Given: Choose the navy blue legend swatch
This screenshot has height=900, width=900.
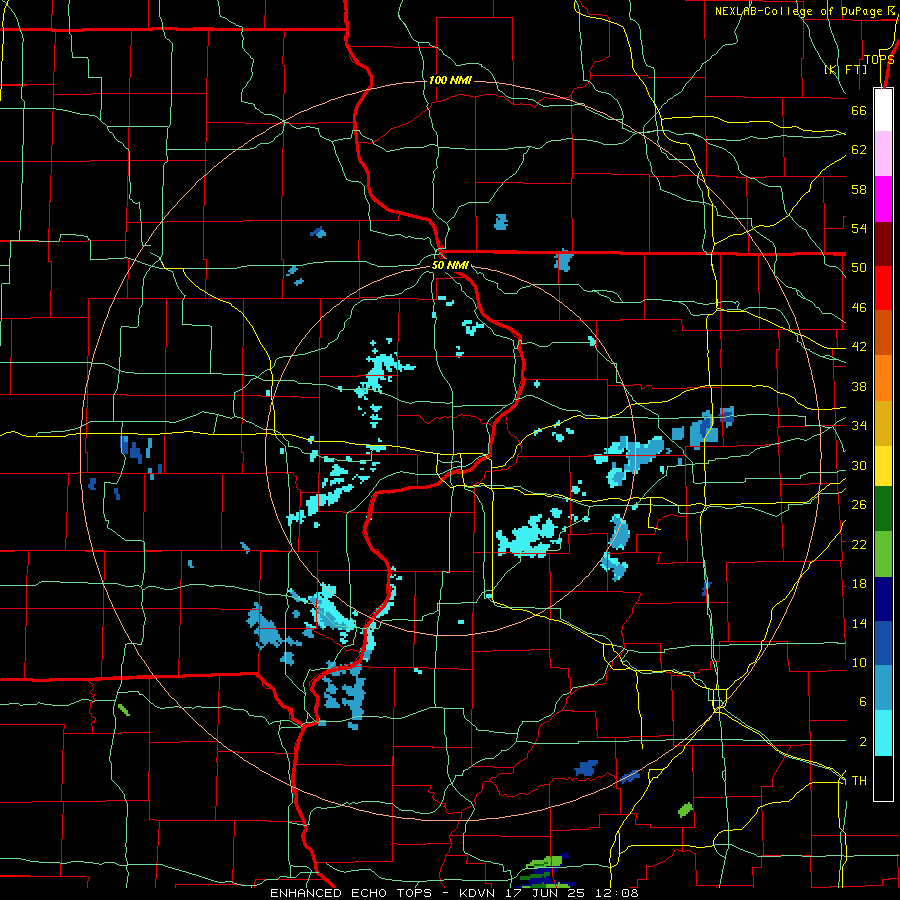Looking at the screenshot, I should pyautogui.click(x=883, y=599).
